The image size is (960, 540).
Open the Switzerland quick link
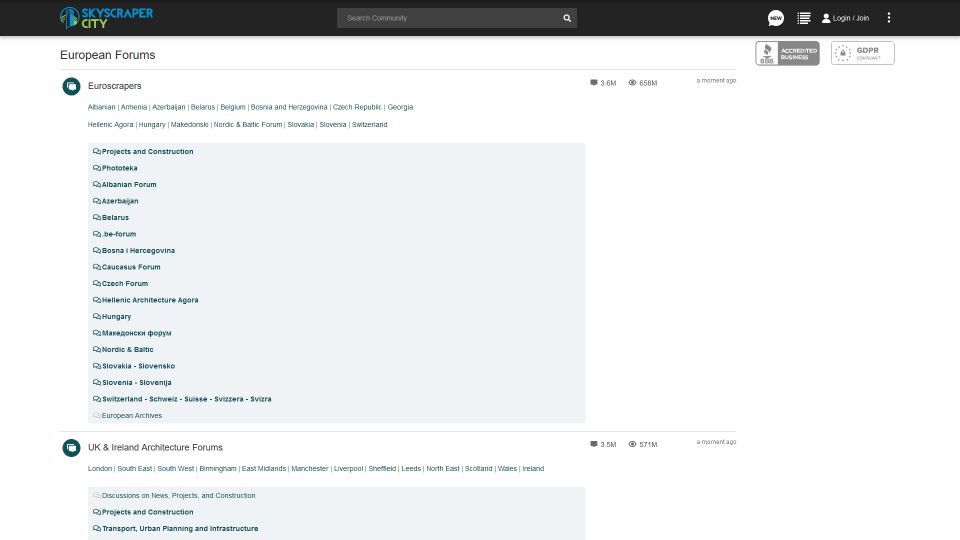tap(369, 125)
